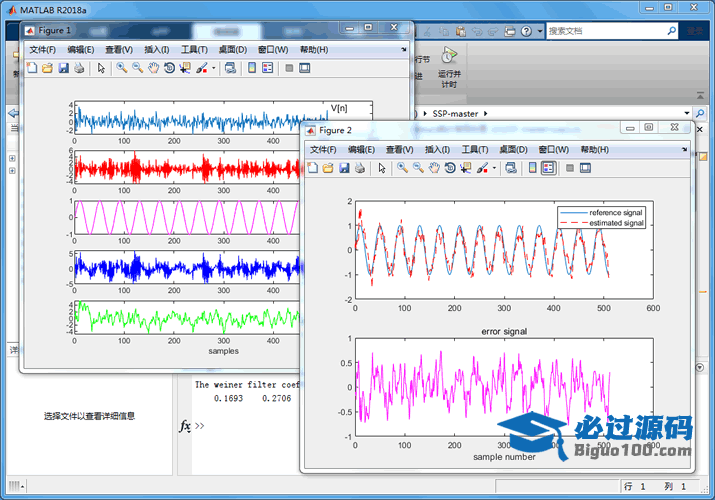Click Print icon in MATLAB quick access bar

coord(510,31)
